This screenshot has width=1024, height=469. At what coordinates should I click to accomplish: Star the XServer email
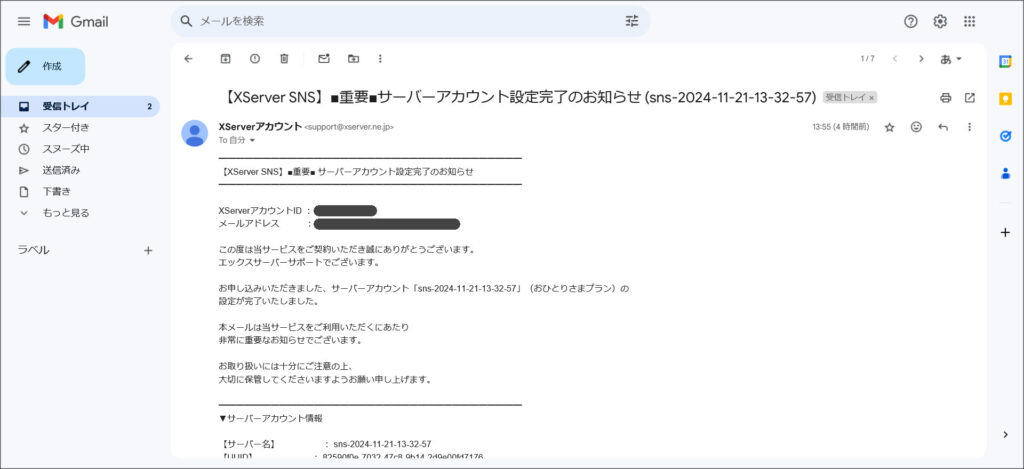point(889,127)
